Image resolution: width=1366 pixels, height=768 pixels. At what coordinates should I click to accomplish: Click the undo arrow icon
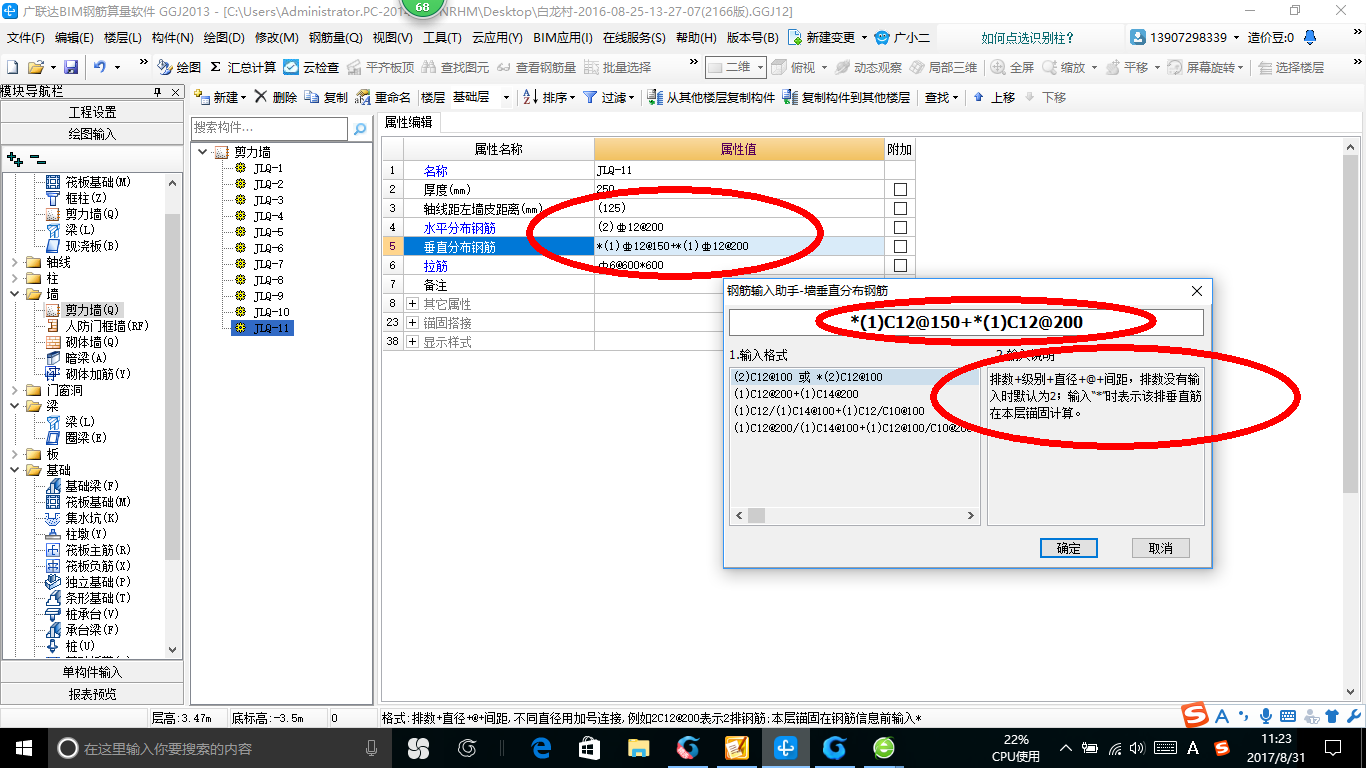(x=100, y=67)
